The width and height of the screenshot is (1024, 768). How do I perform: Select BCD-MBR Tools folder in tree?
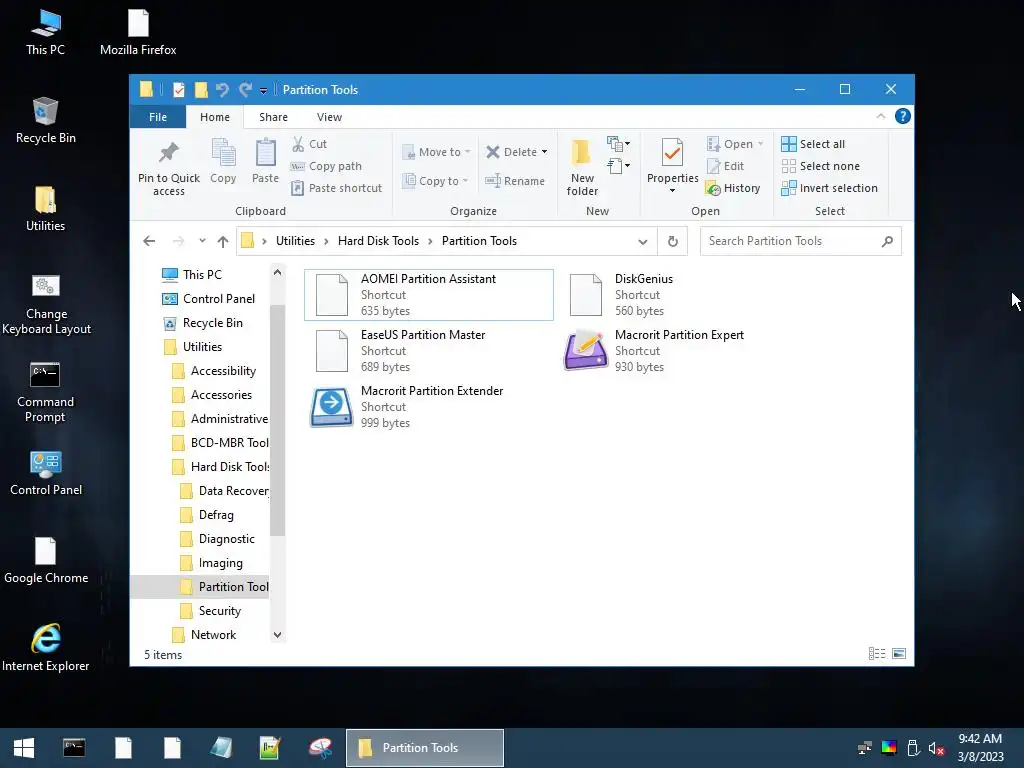pyautogui.click(x=221, y=443)
